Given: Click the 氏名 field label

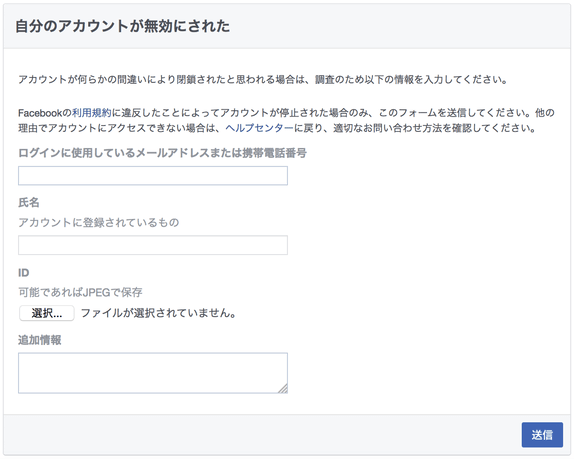Looking at the screenshot, I should click(29, 202).
